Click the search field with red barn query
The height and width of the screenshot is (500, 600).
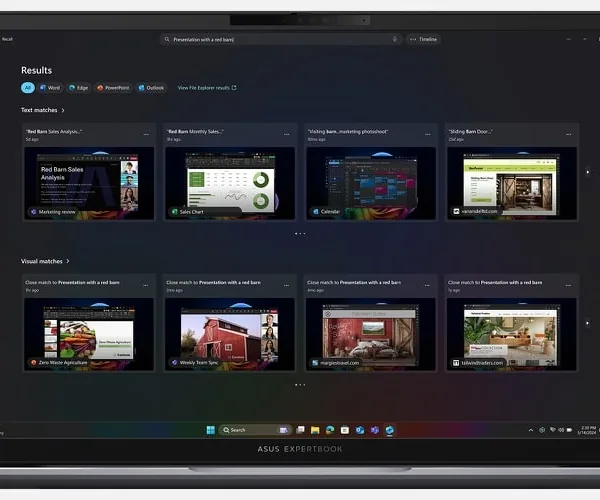pos(281,39)
